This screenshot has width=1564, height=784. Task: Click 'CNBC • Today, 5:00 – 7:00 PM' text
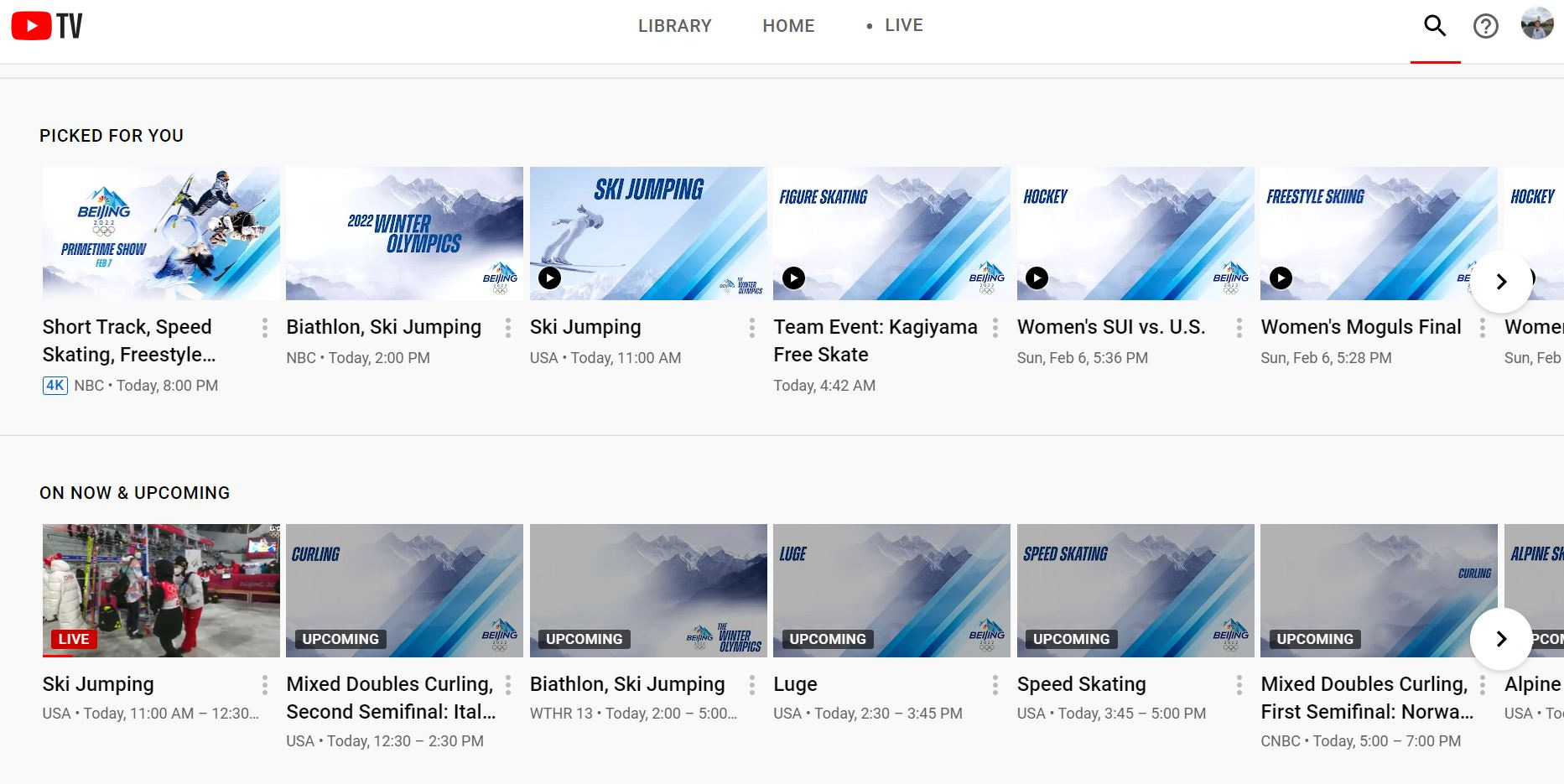tap(1361, 741)
